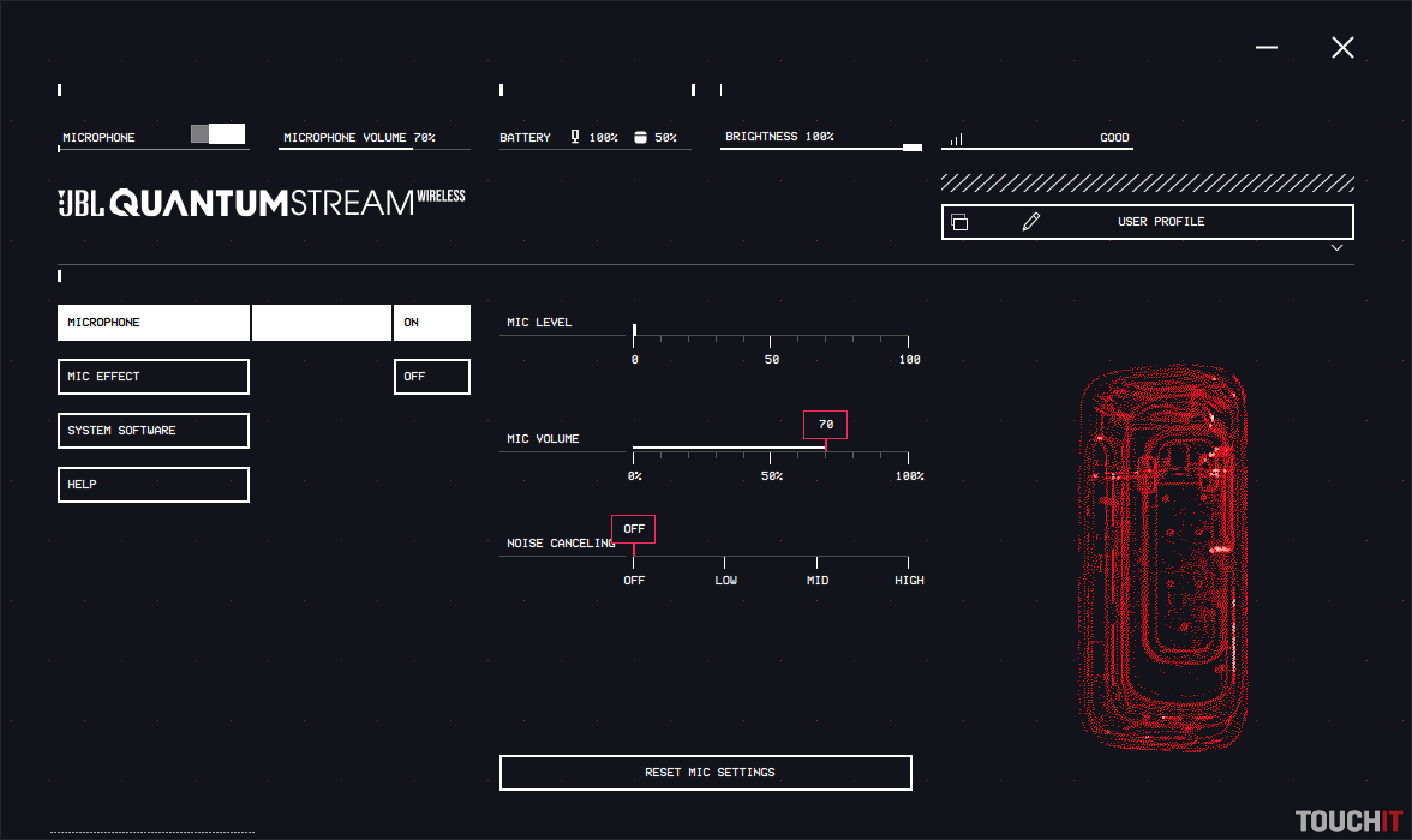Screen dimensions: 1412x840
Task: Click the Help button
Action: coord(154,485)
